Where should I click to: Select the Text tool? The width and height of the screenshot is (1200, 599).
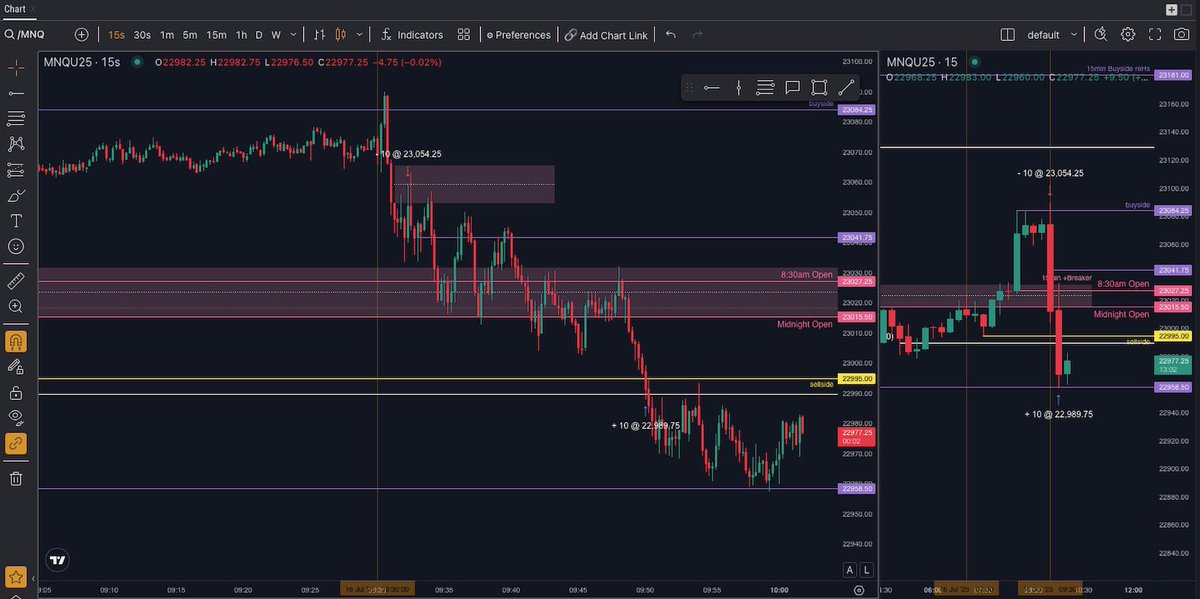(16, 220)
